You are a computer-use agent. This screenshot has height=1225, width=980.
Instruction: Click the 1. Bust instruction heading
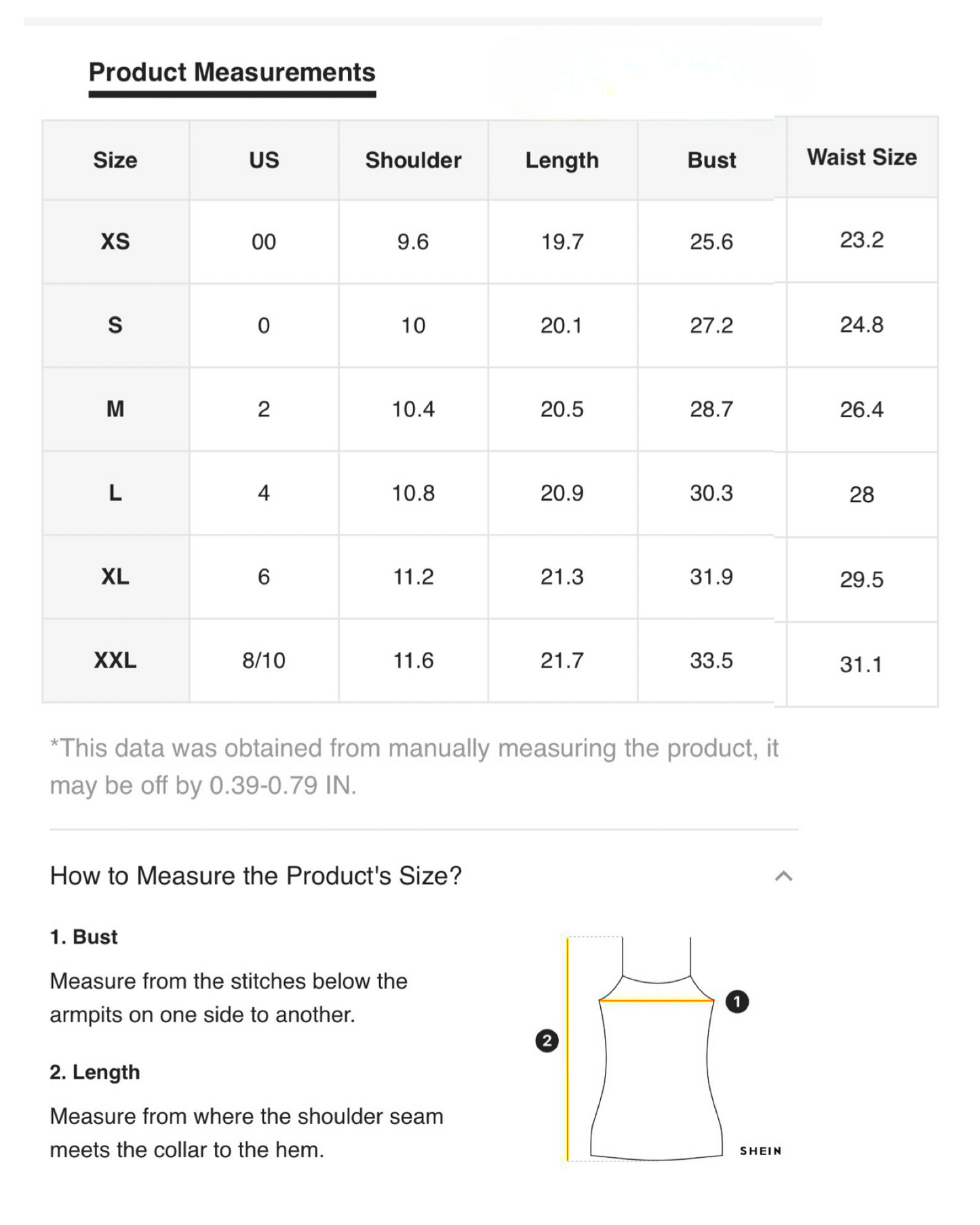tap(84, 937)
